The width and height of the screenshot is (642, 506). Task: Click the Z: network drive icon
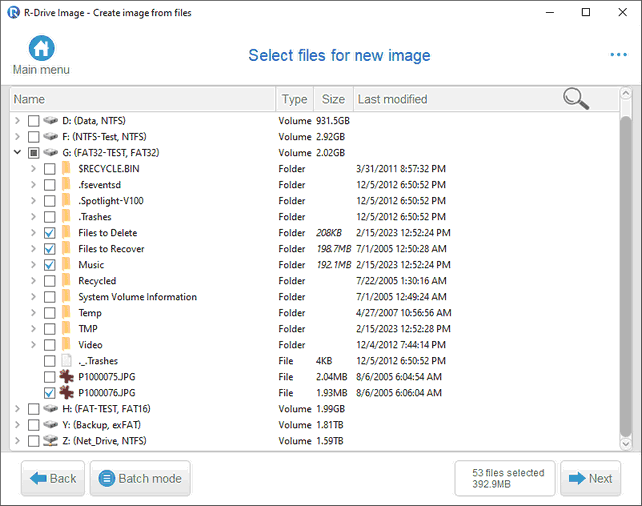tap(50, 440)
